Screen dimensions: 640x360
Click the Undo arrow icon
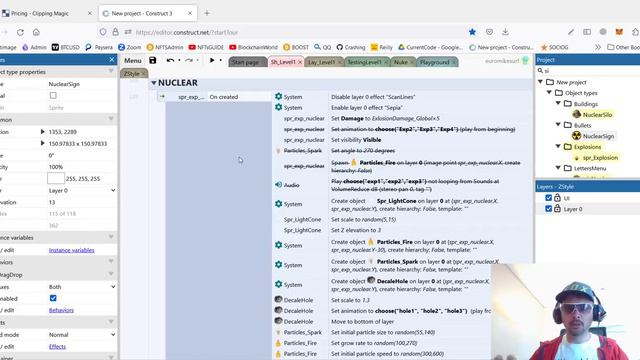(170, 60)
